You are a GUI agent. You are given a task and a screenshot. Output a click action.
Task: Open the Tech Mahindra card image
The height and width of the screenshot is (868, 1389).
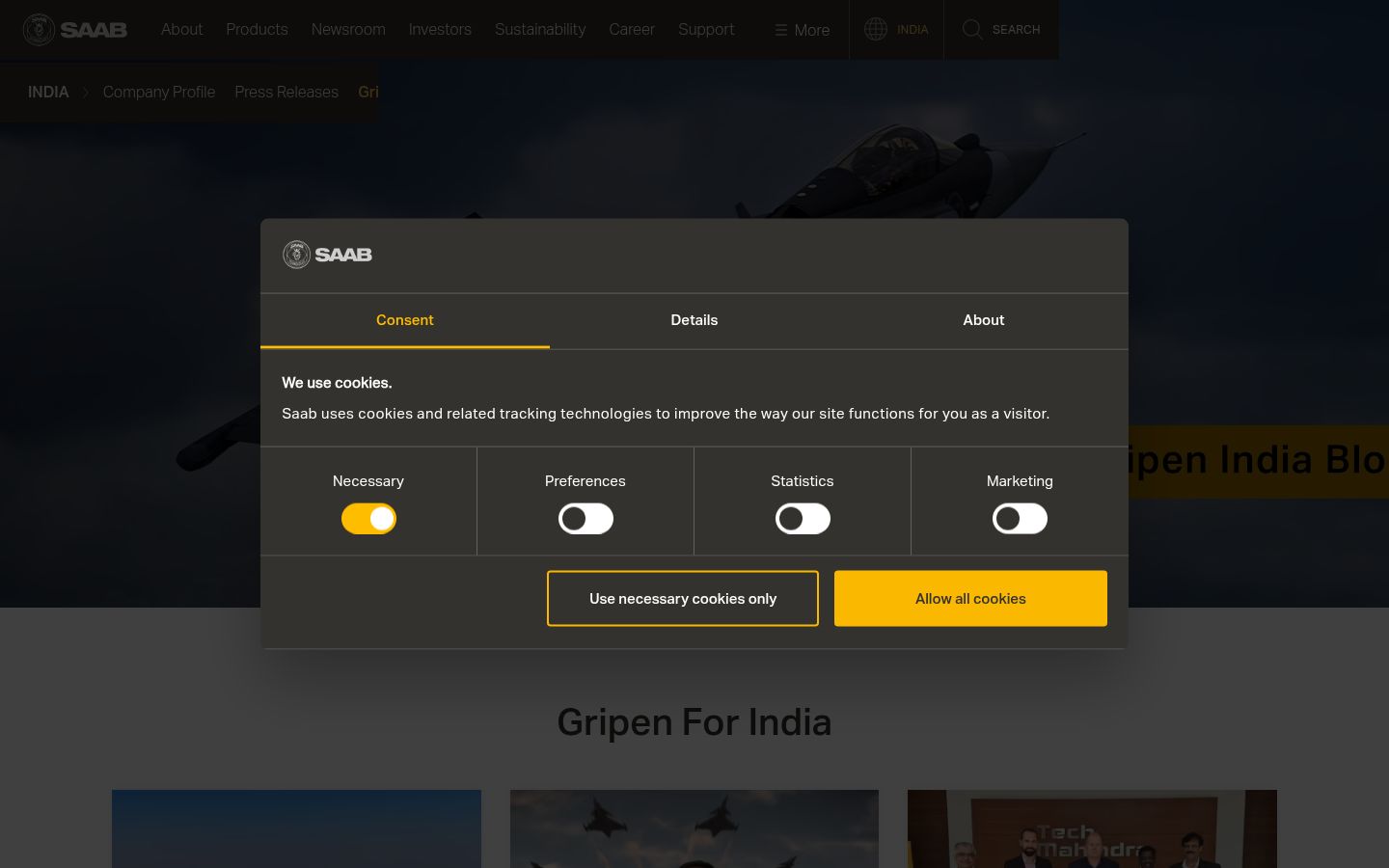click(1092, 828)
